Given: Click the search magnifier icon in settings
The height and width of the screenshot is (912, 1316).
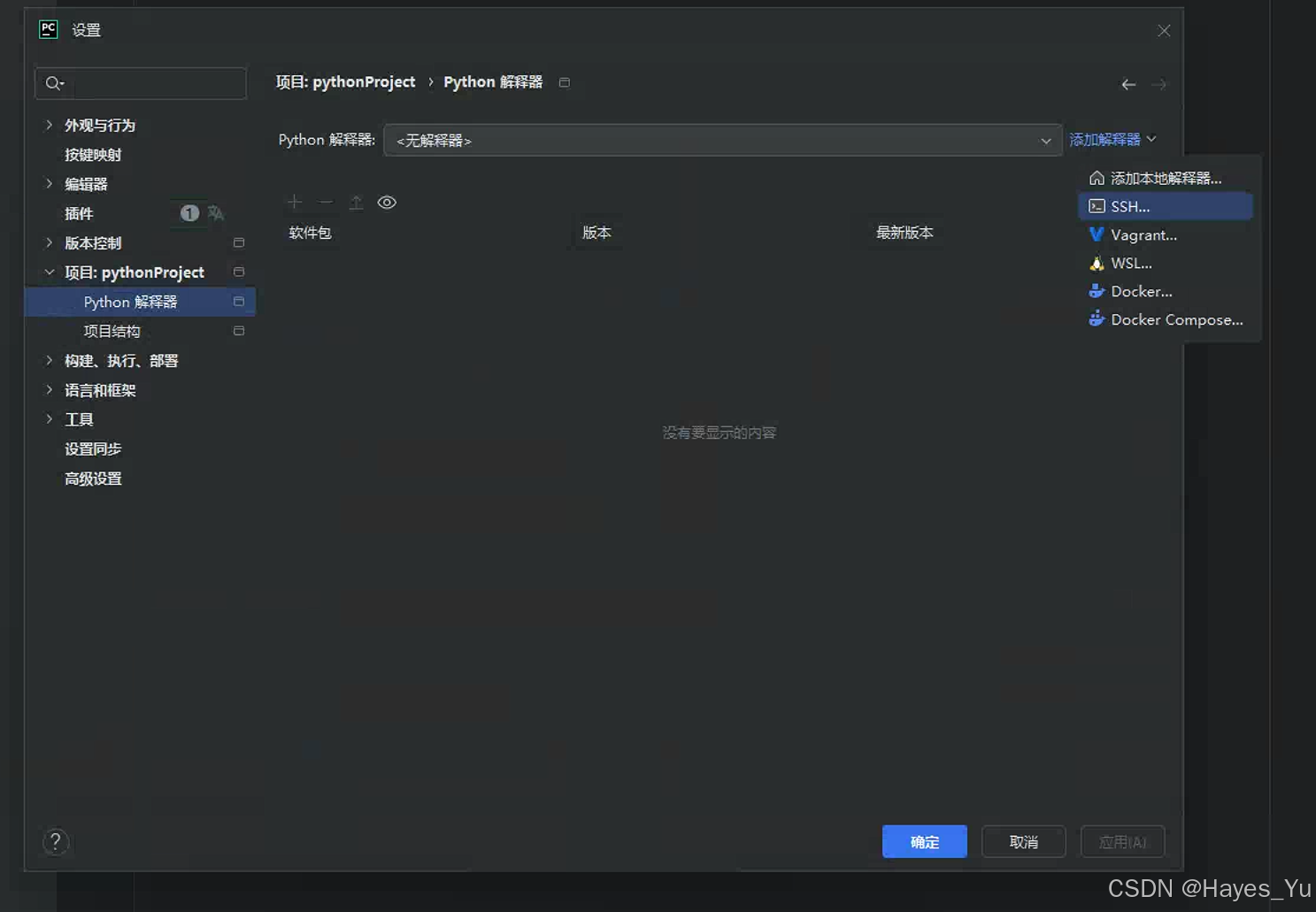Looking at the screenshot, I should tap(54, 83).
